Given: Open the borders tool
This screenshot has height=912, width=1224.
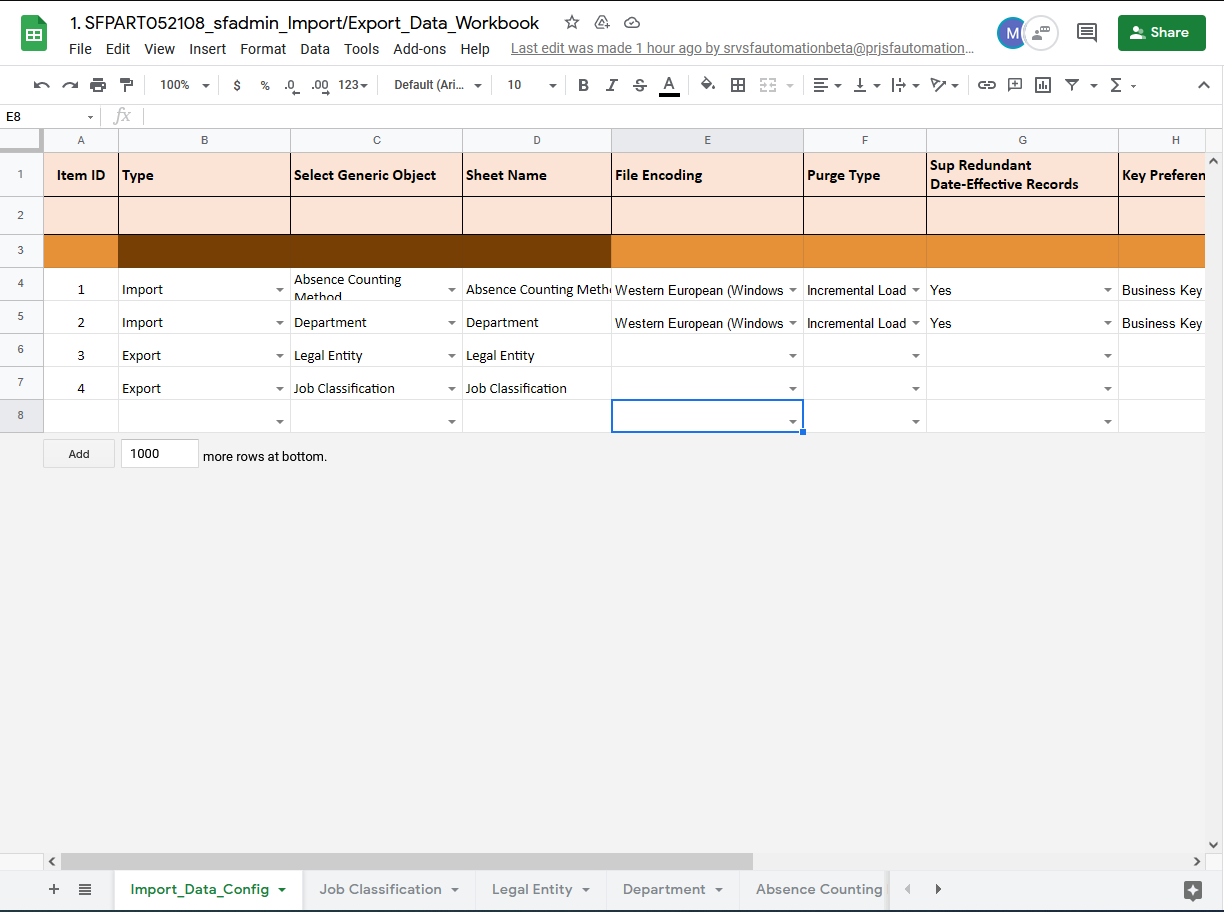Looking at the screenshot, I should tap(737, 85).
